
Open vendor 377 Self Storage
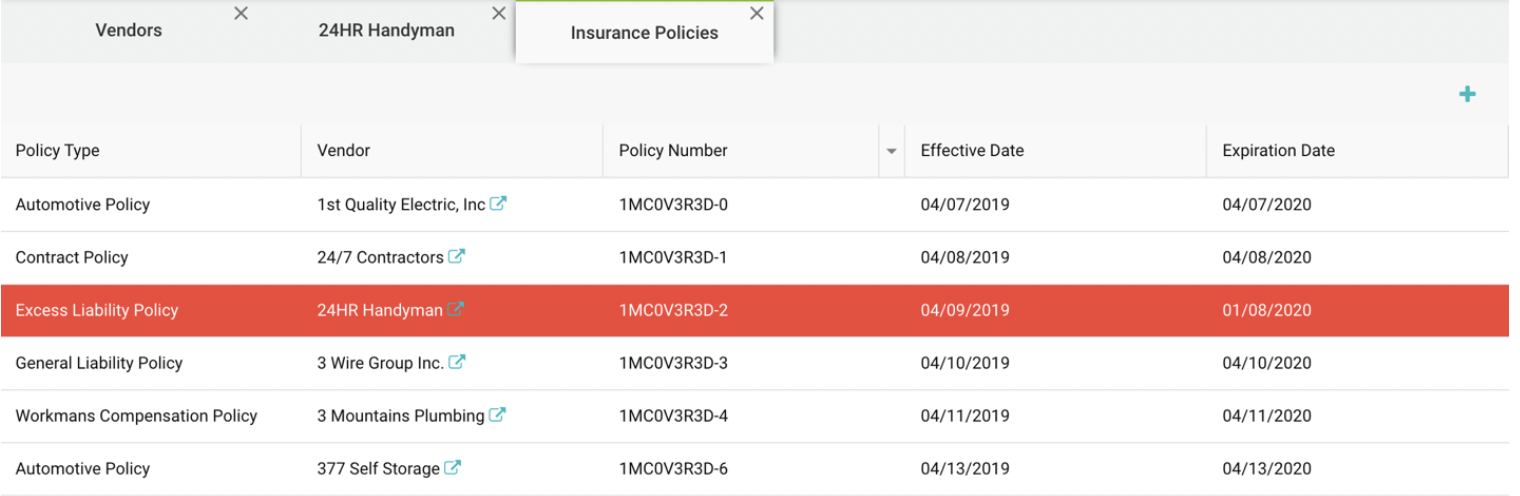pos(378,469)
